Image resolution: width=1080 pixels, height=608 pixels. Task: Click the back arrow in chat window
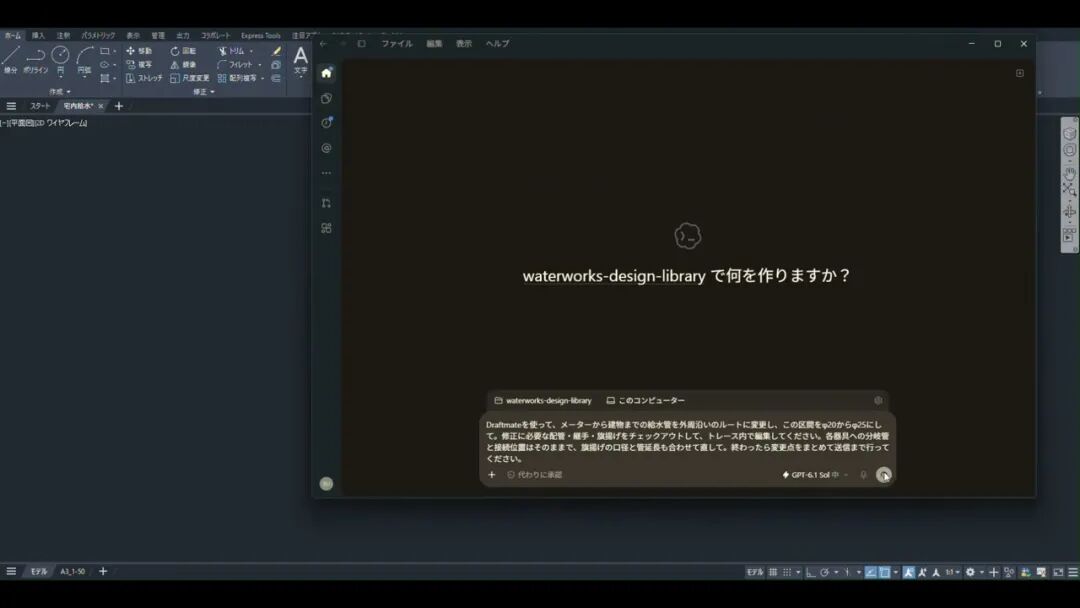coord(323,43)
